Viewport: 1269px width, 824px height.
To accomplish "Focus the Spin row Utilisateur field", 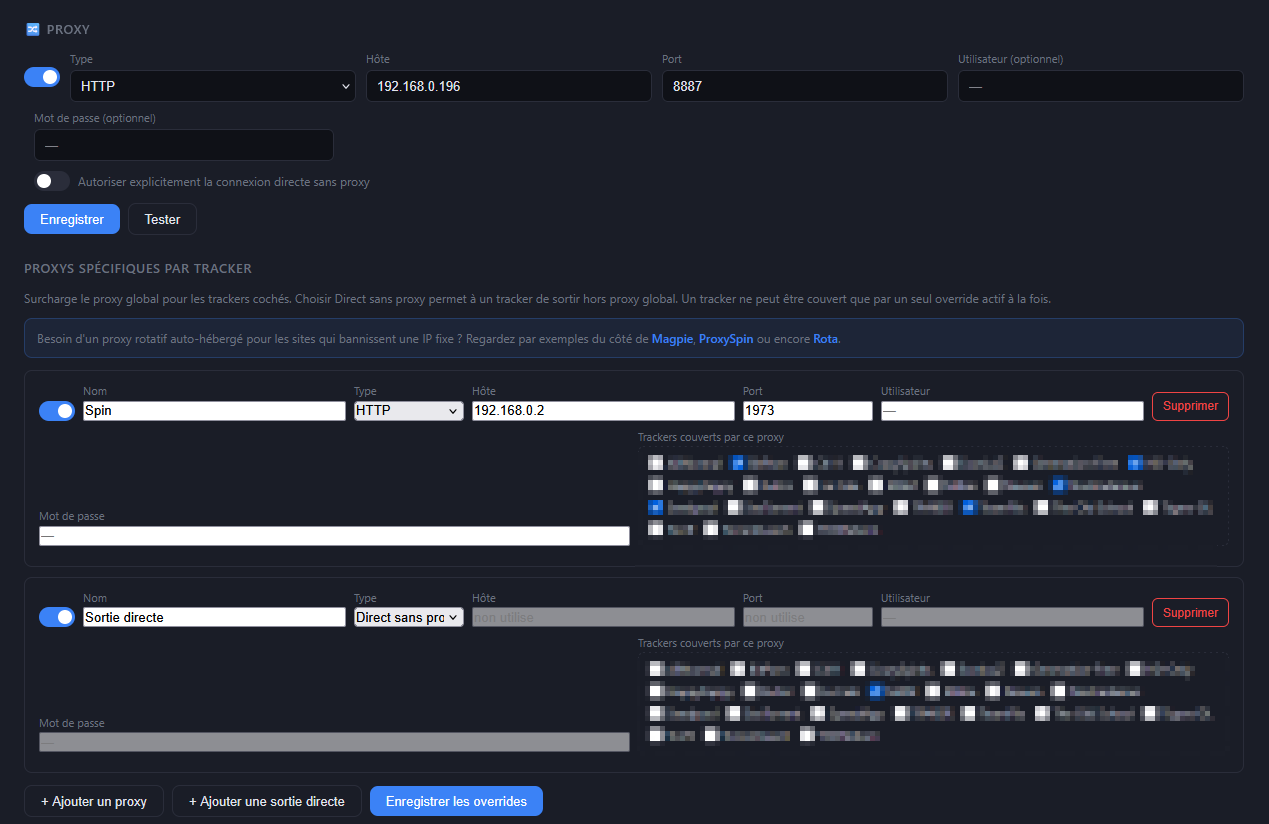I will click(x=1012, y=411).
